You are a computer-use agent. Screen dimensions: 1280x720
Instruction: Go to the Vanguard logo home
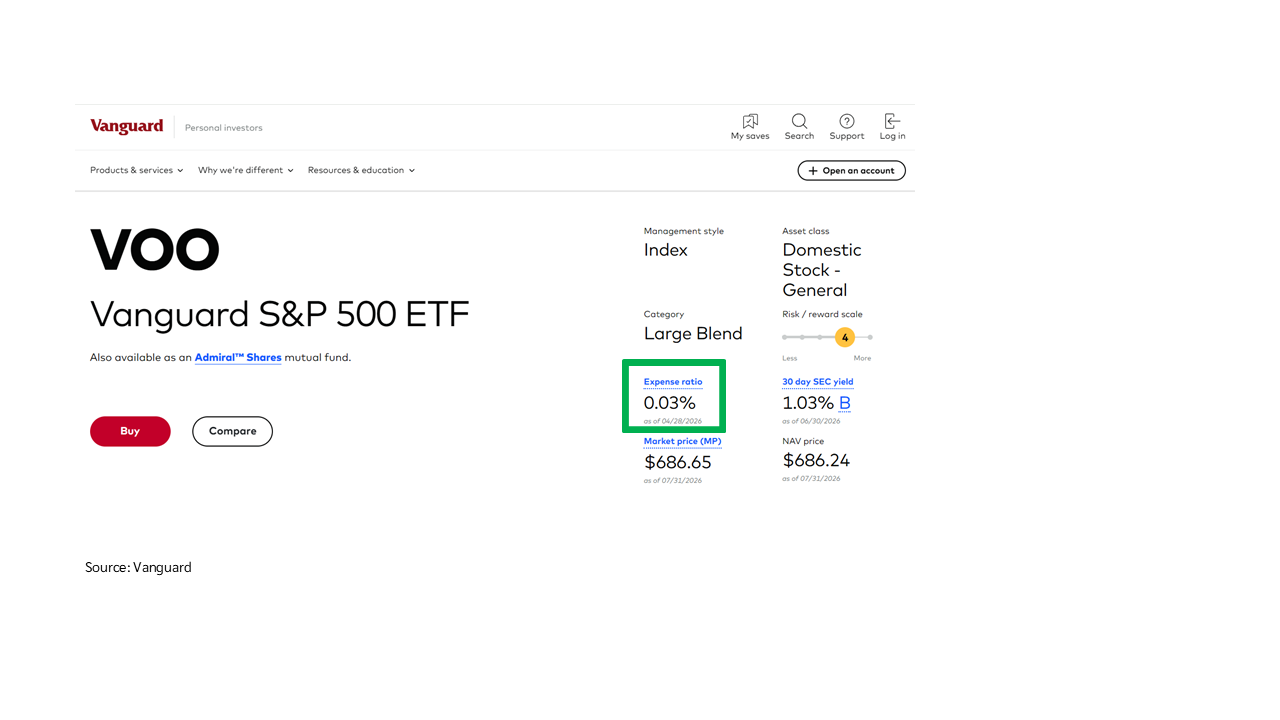pos(126,127)
